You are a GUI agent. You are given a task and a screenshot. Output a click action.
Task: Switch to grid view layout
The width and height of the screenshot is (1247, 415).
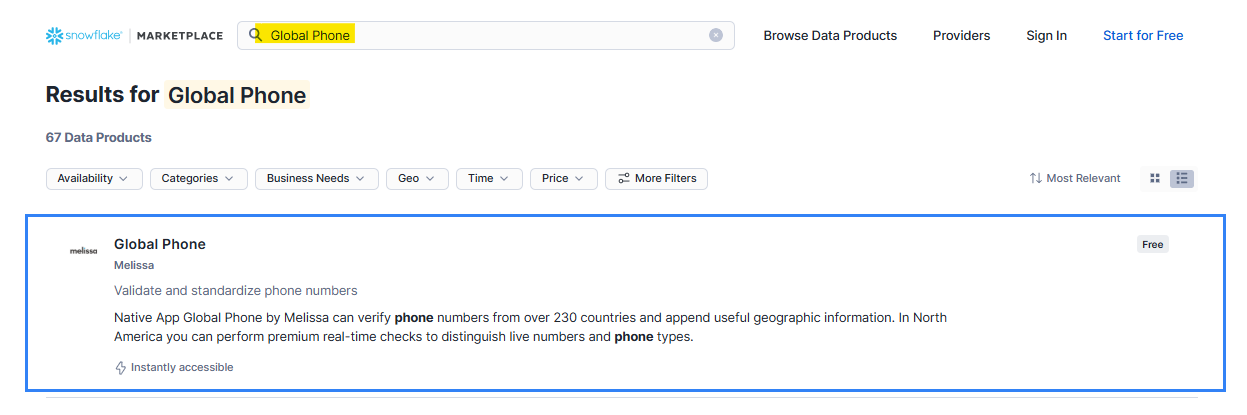click(x=1155, y=178)
